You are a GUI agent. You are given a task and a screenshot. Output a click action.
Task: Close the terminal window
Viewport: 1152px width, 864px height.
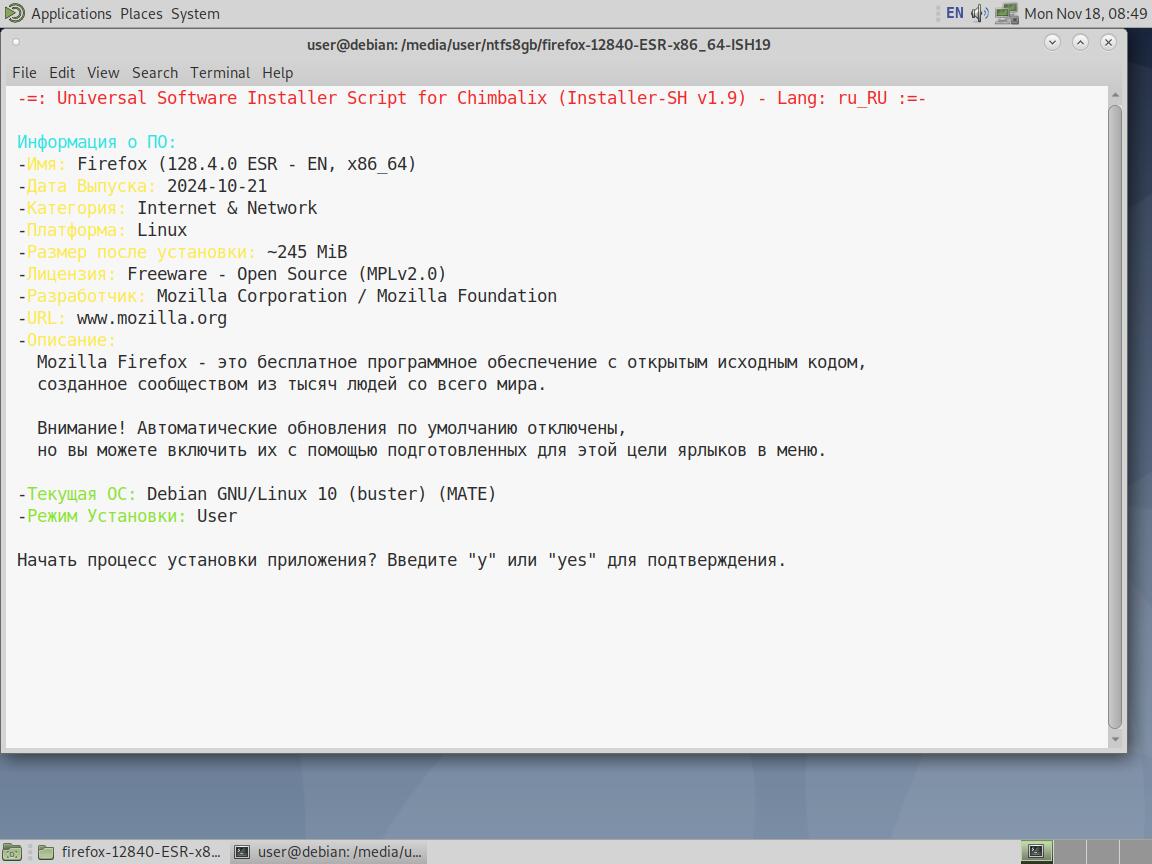1108,43
